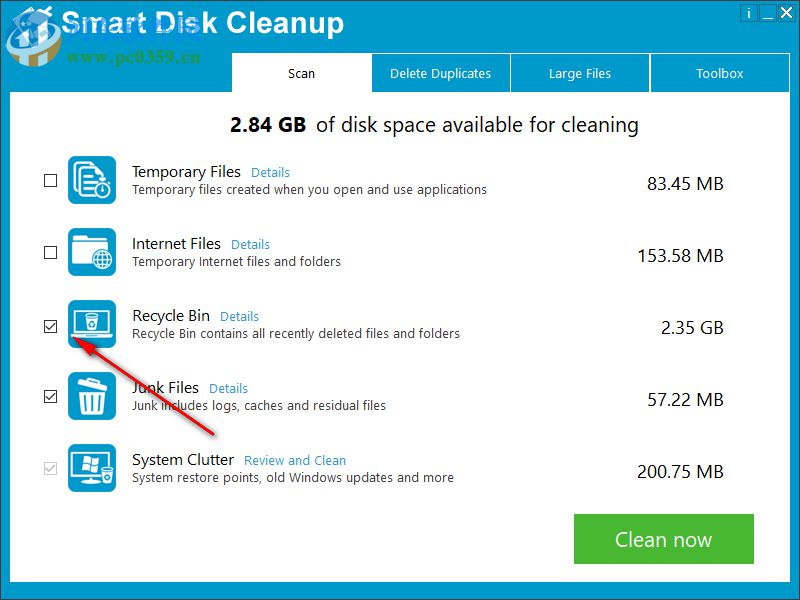Check the Internet Files checkbox
This screenshot has height=600, width=800.
tap(50, 253)
